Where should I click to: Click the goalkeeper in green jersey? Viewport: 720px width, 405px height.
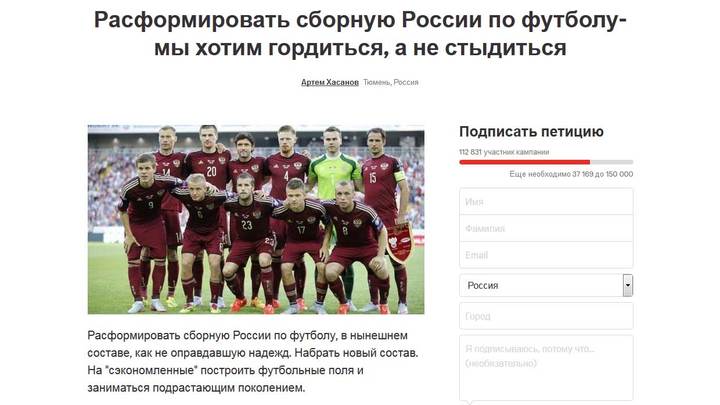tap(335, 174)
